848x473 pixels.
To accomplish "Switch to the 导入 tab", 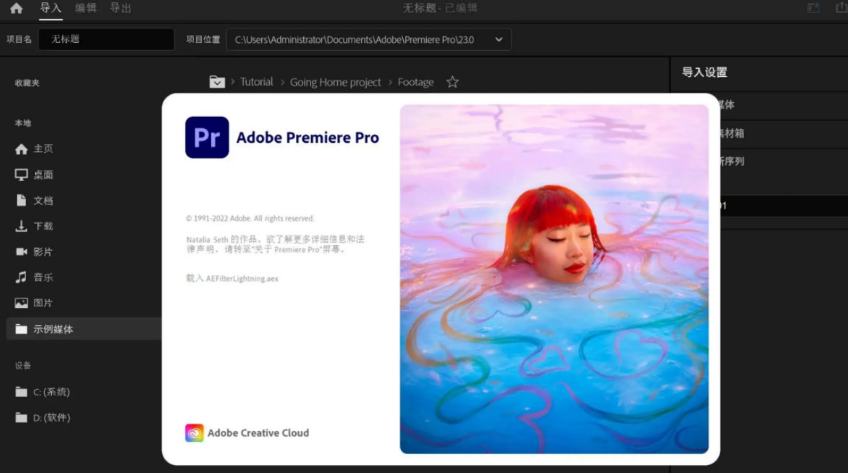I will 50,8.
